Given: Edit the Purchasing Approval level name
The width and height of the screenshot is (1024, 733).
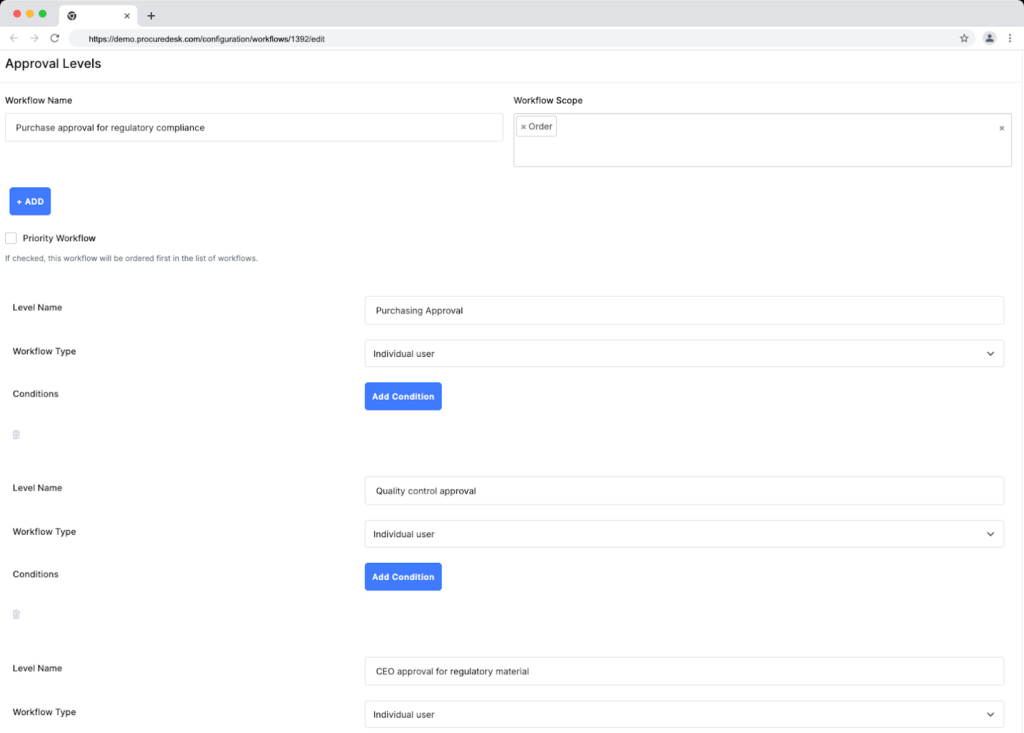Looking at the screenshot, I should (x=684, y=310).
